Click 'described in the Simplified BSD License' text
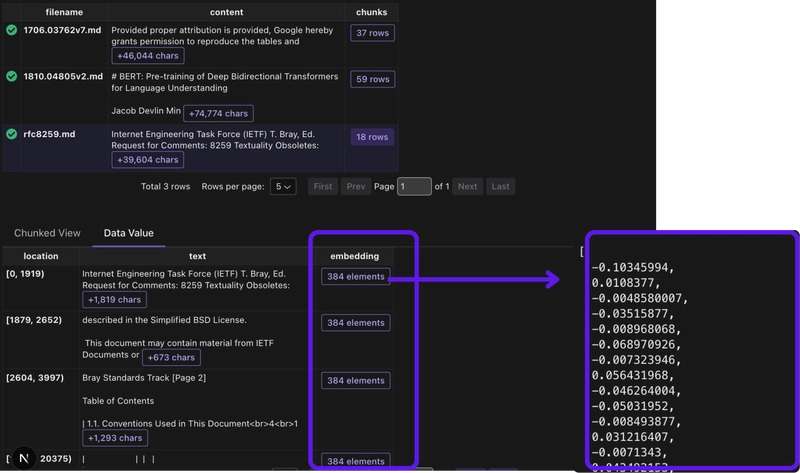 pos(164,320)
